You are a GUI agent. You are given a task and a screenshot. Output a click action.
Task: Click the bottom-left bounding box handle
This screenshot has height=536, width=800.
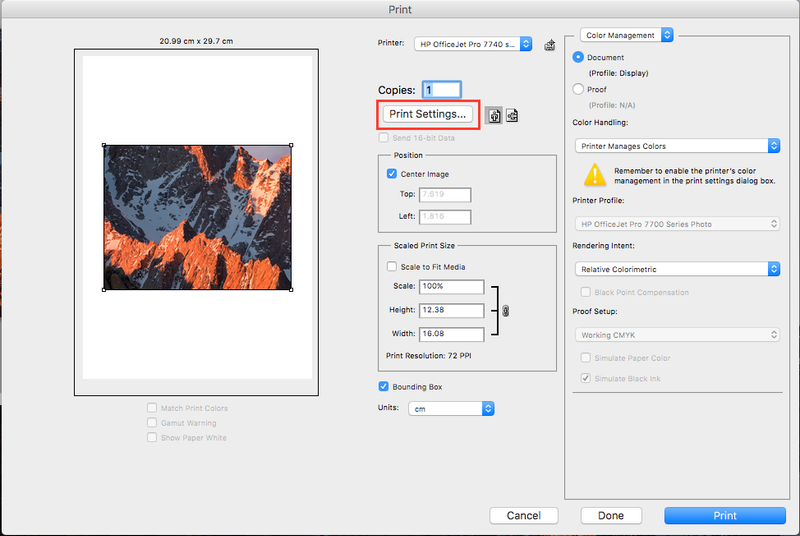[x=104, y=290]
